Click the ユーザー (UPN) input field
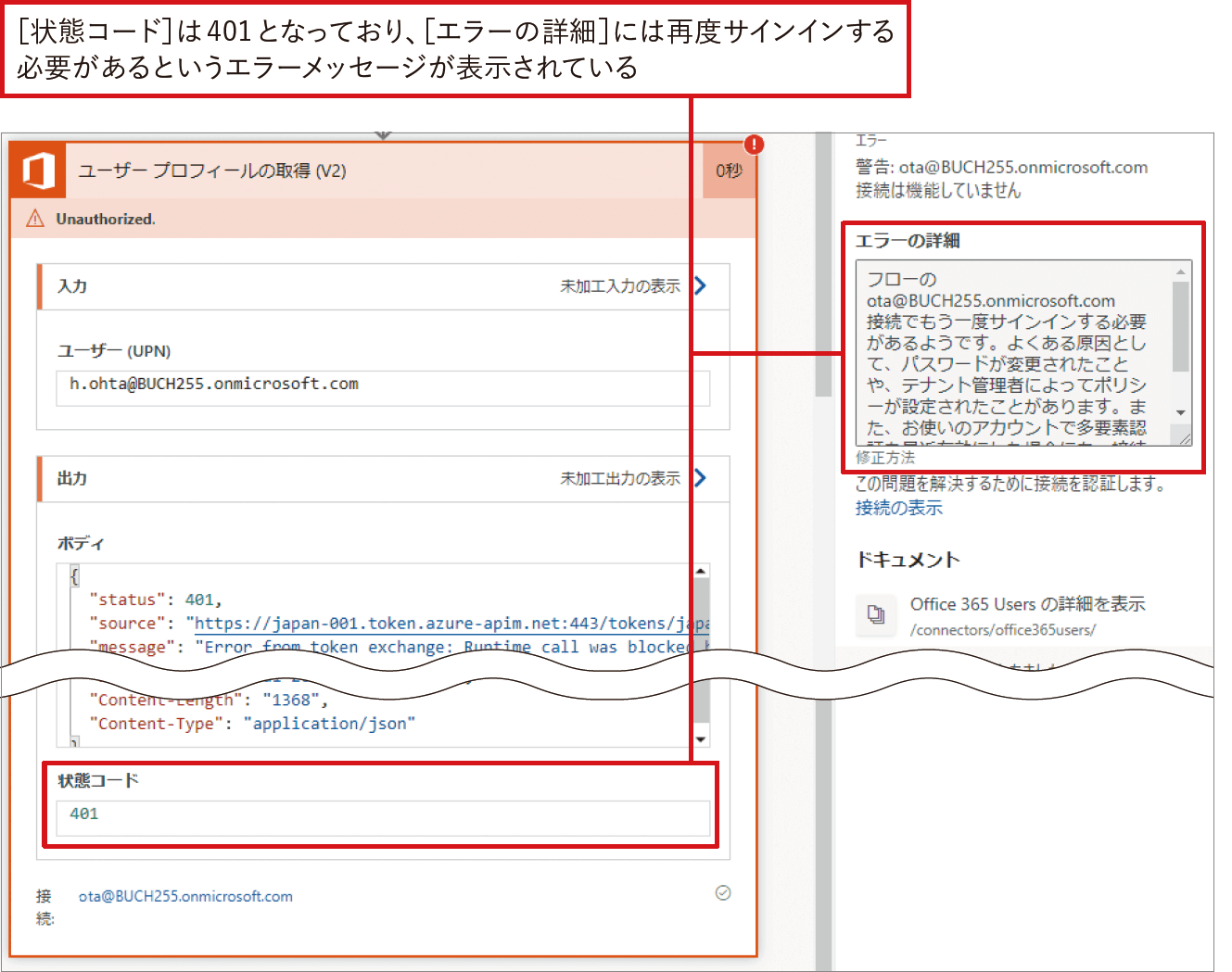Screen dimensions: 1232x972 tap(383, 387)
